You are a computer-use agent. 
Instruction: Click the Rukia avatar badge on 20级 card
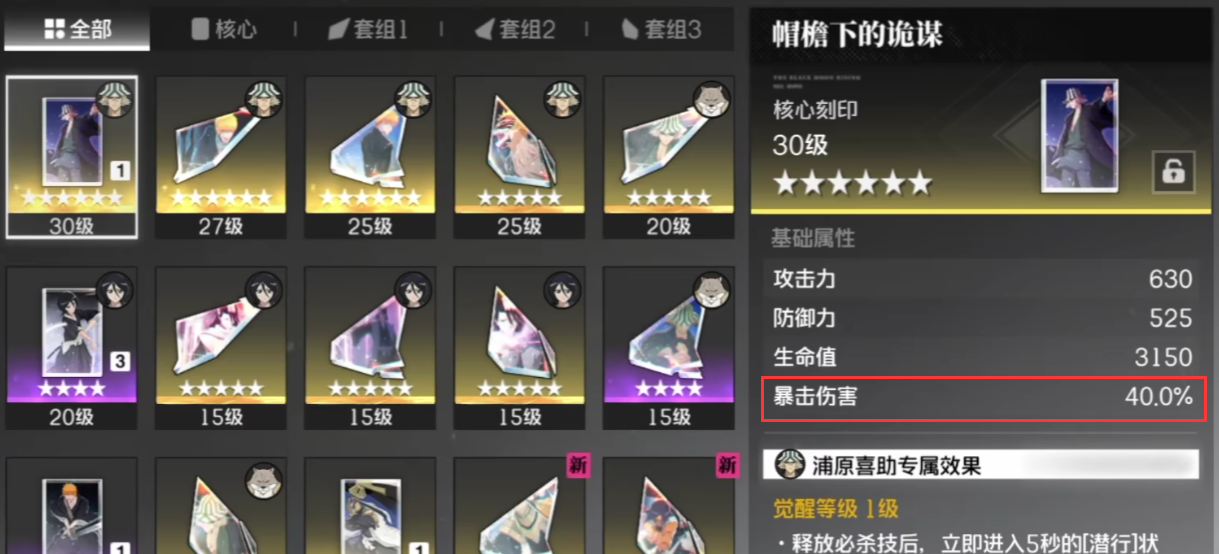point(116,289)
